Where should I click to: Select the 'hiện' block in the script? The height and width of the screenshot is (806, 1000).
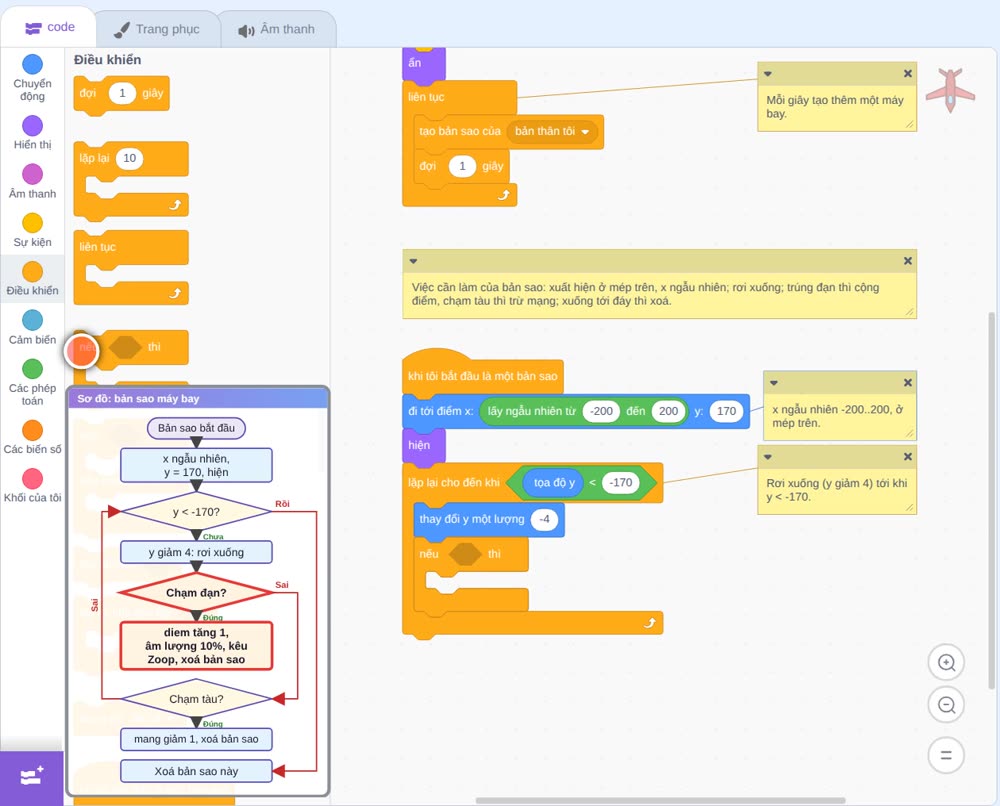pos(423,445)
